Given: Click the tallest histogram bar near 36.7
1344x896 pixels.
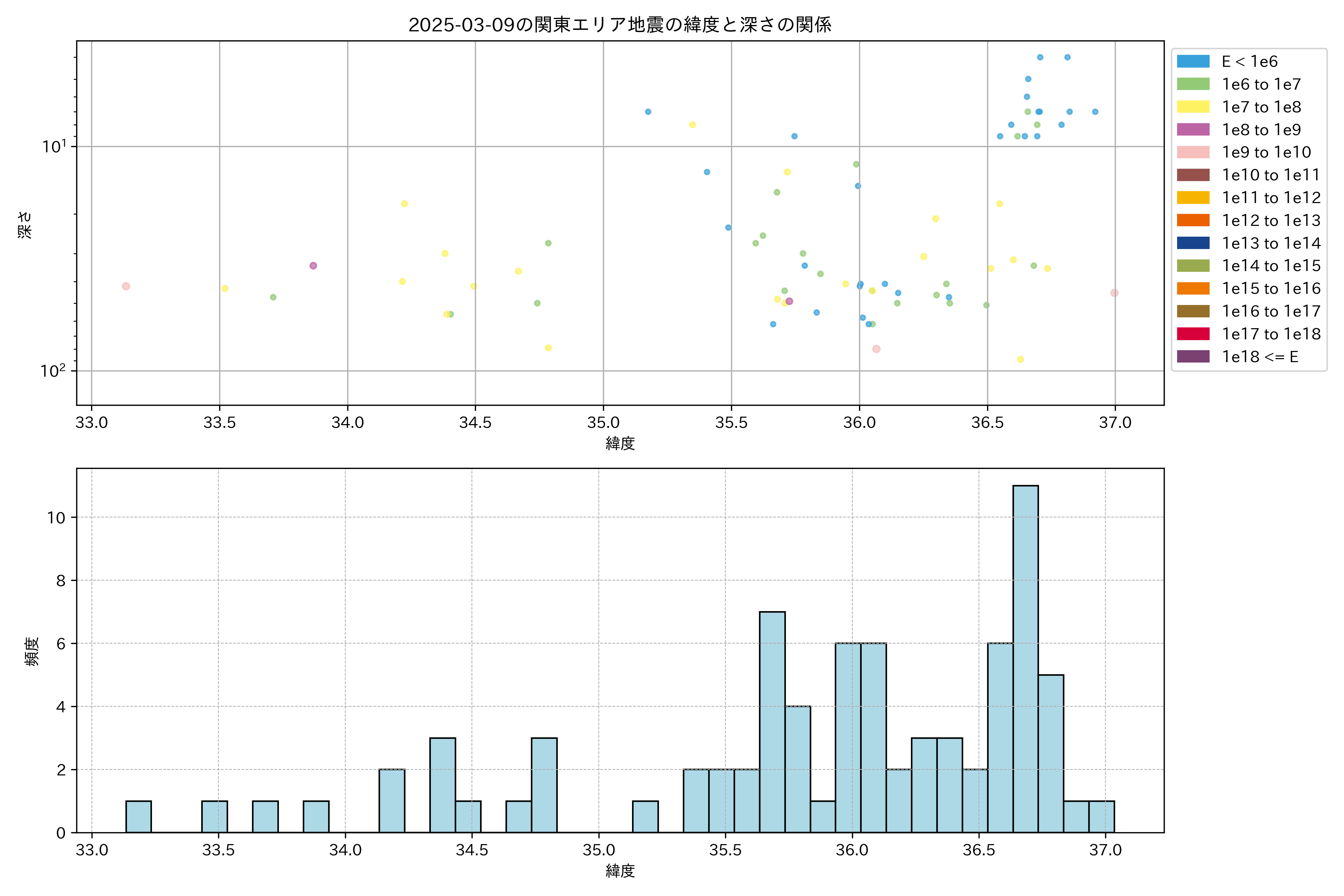Looking at the screenshot, I should pos(1025,657).
